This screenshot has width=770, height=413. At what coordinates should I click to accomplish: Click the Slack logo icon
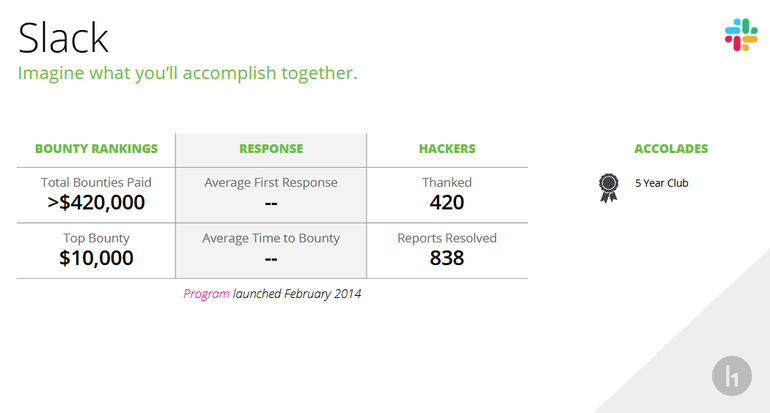[x=741, y=35]
